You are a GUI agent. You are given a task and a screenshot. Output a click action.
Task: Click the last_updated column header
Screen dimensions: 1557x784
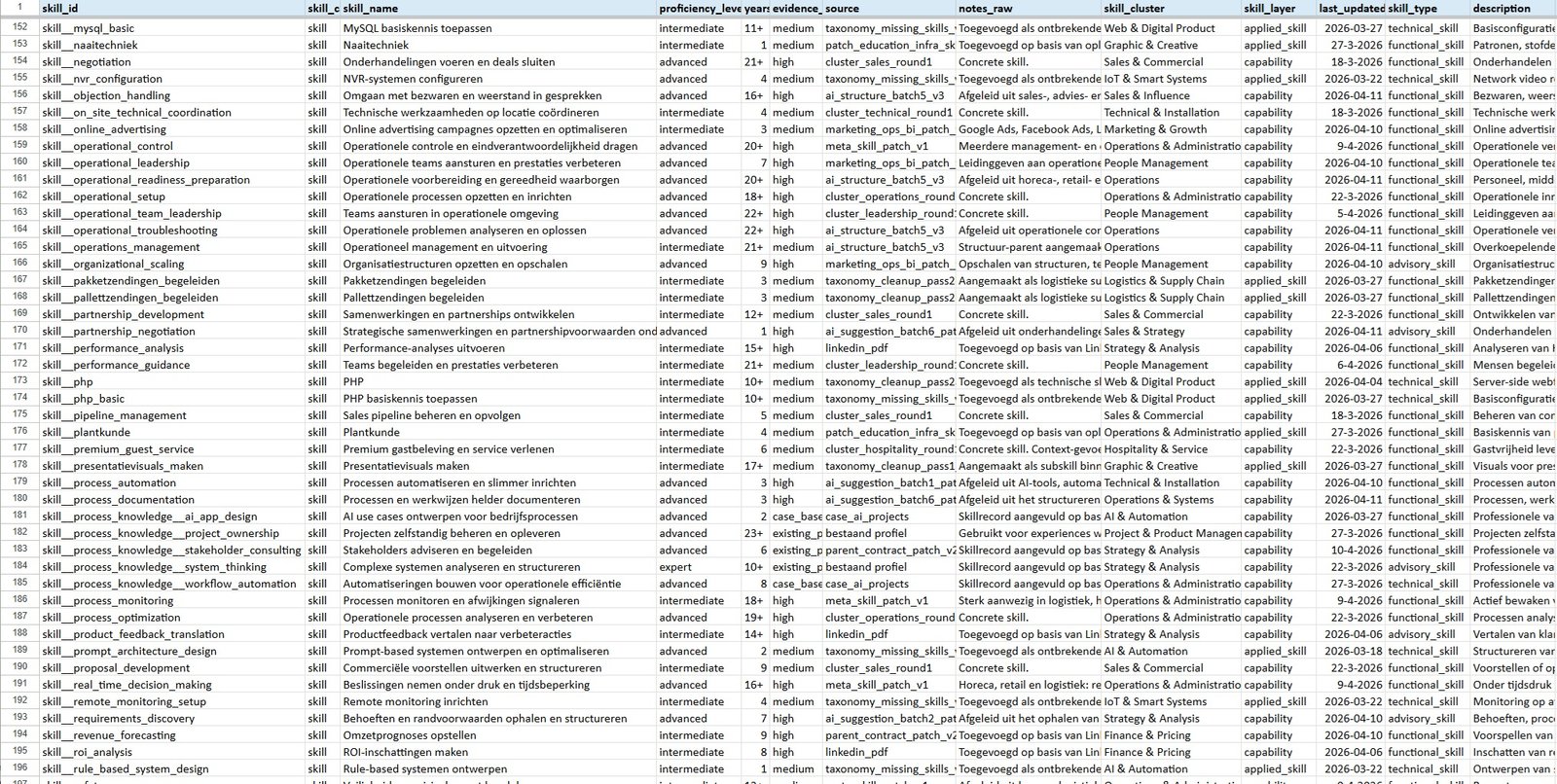[x=1352, y=9]
